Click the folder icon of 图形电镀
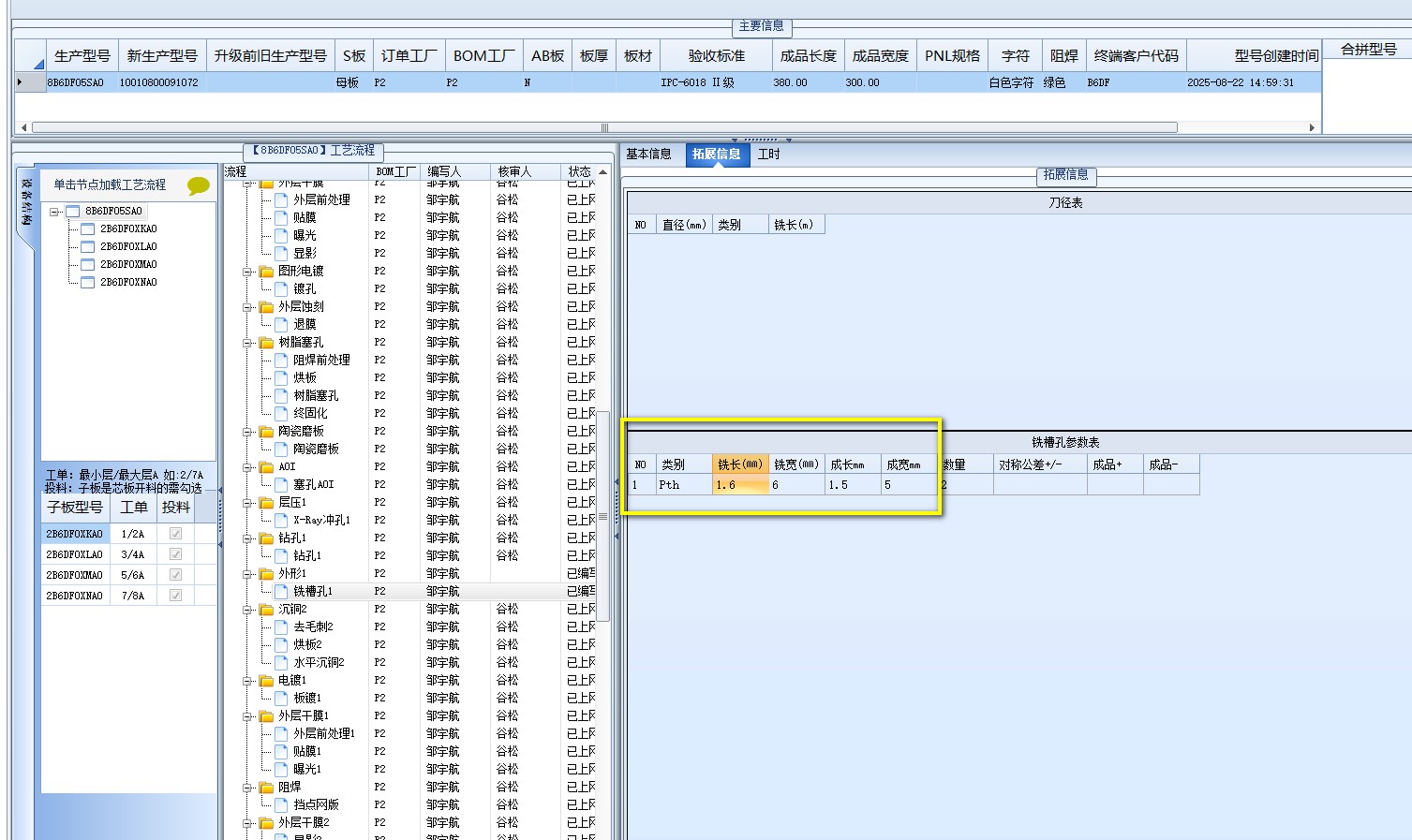The height and width of the screenshot is (840, 1412). point(266,272)
